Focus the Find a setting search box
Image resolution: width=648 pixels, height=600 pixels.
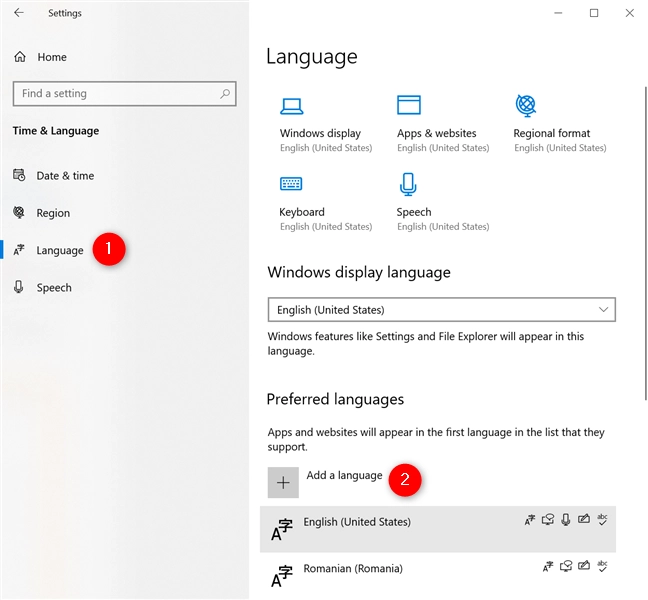click(124, 94)
